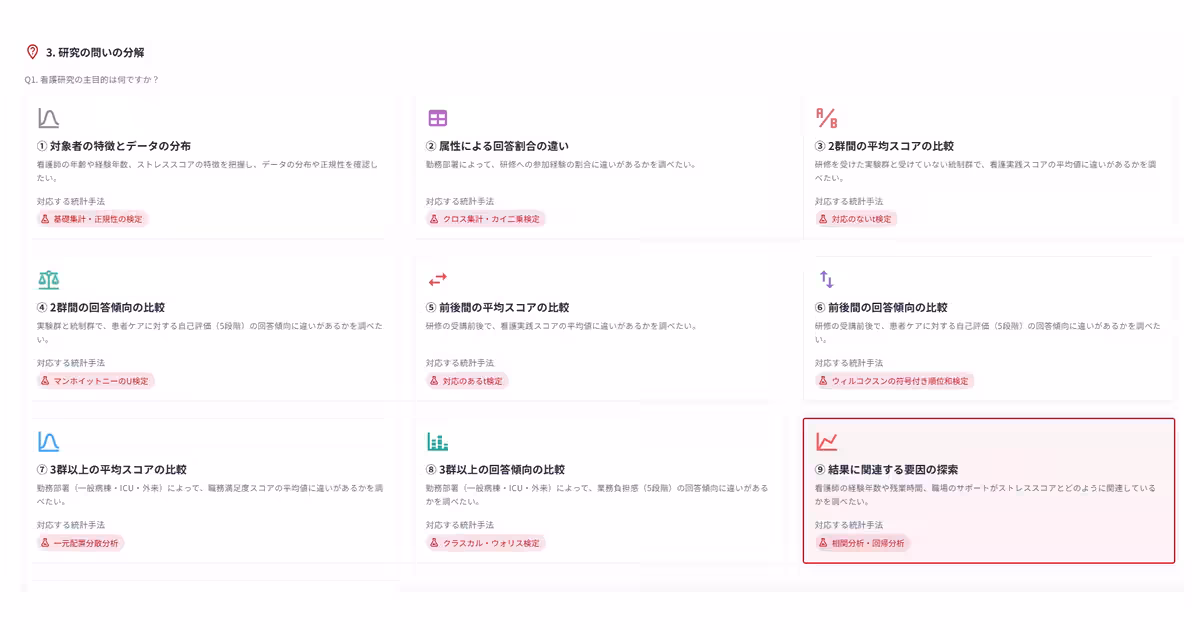Click the map pin icon beside section 3 heading
Viewport: 1200px width, 630px height.
[x=32, y=52]
